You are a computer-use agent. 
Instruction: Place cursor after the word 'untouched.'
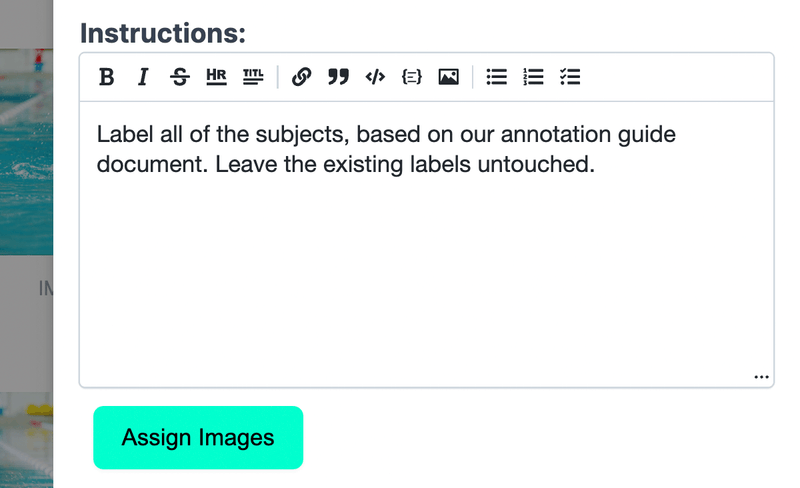pyautogui.click(x=597, y=164)
